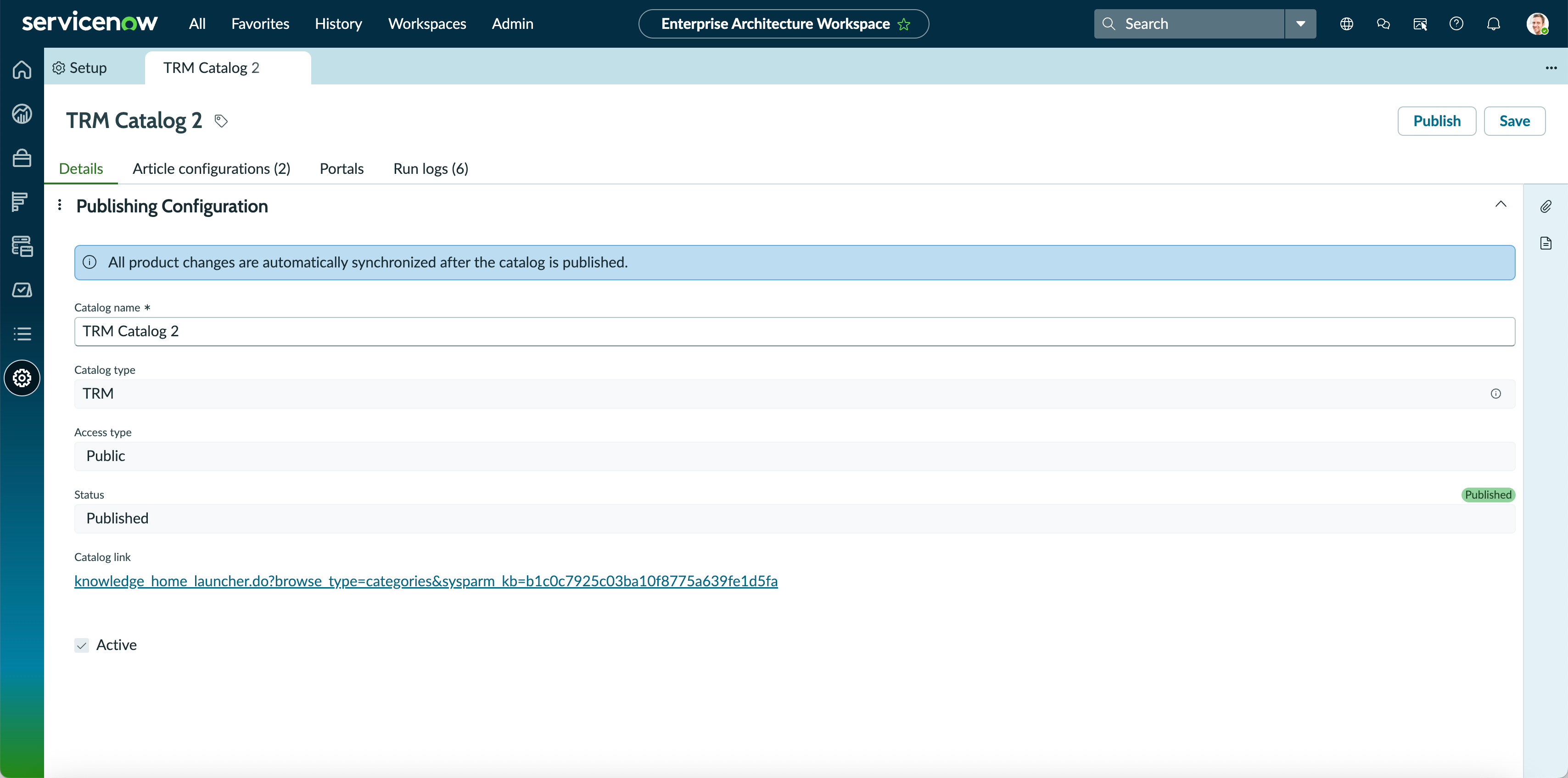
Task: Open the sidebar discussions icon in header
Action: tap(1419, 24)
